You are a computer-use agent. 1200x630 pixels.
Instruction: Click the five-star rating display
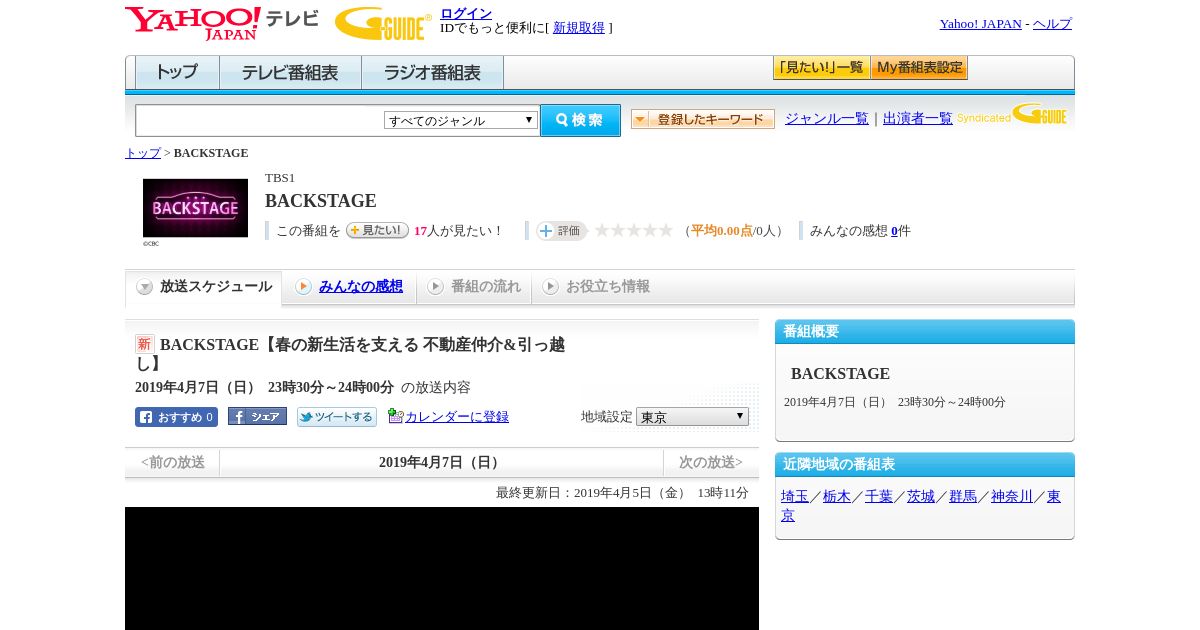[634, 230]
